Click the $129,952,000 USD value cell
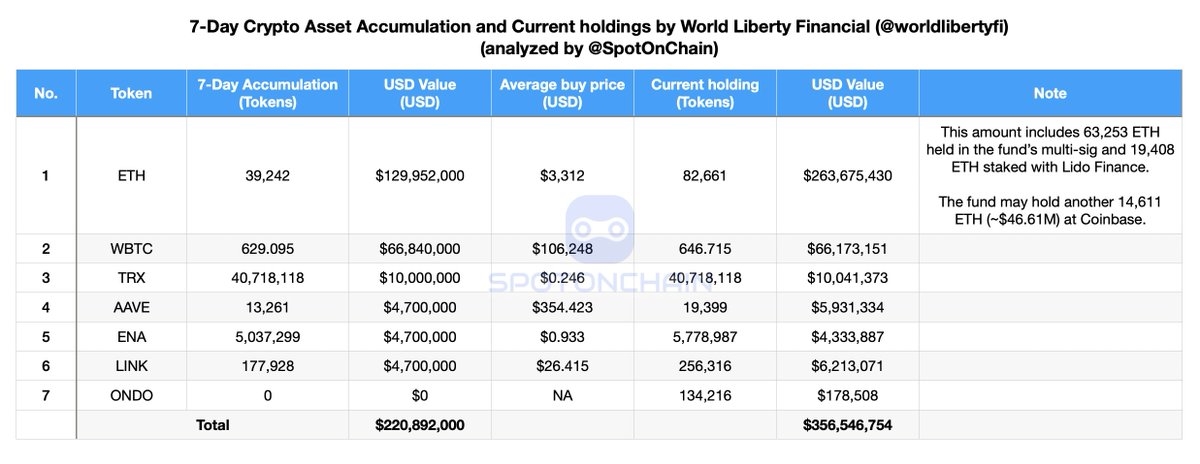 point(420,175)
